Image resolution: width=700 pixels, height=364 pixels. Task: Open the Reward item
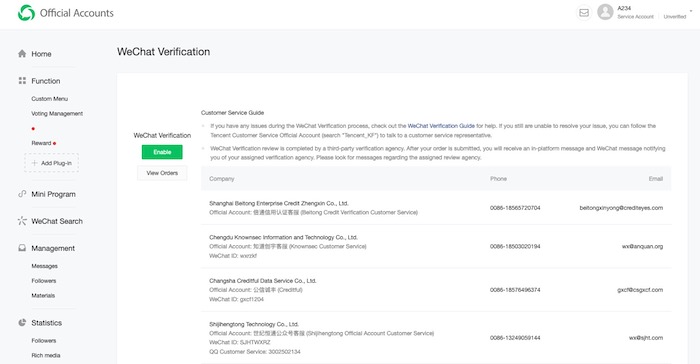[x=42, y=143]
